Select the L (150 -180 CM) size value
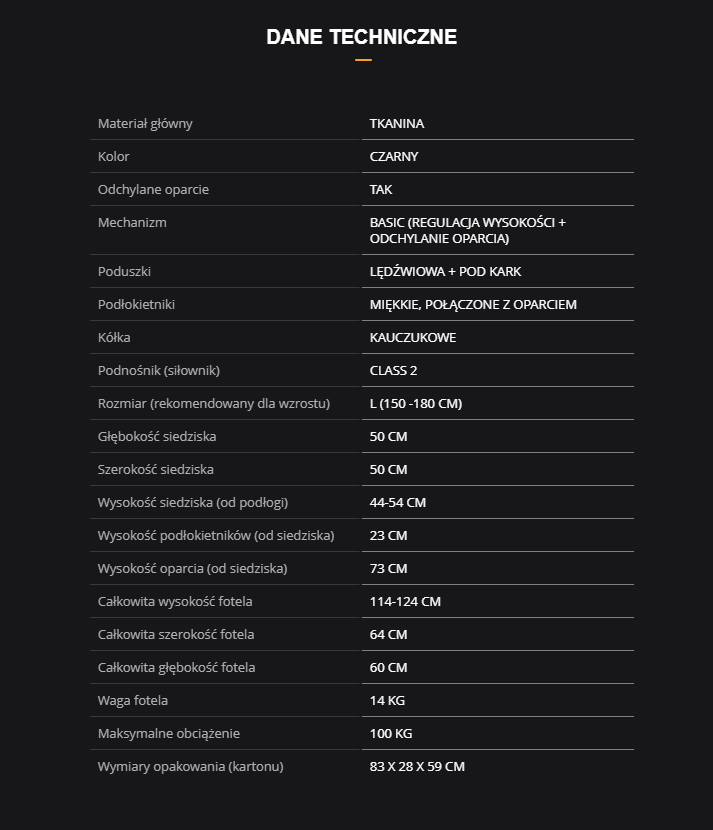The image size is (713, 830). [416, 404]
